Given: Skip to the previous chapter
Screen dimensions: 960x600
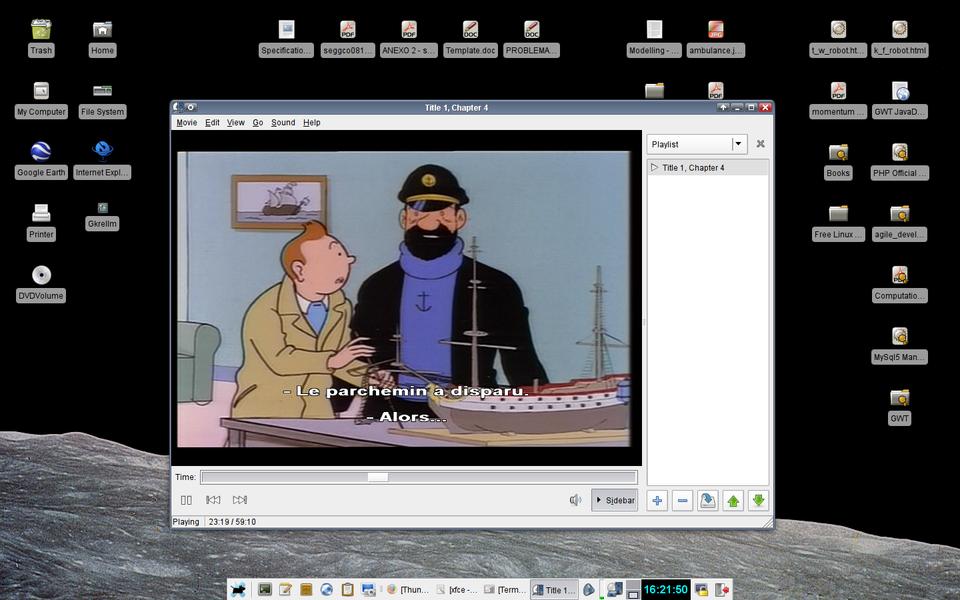Looking at the screenshot, I should click(213, 500).
